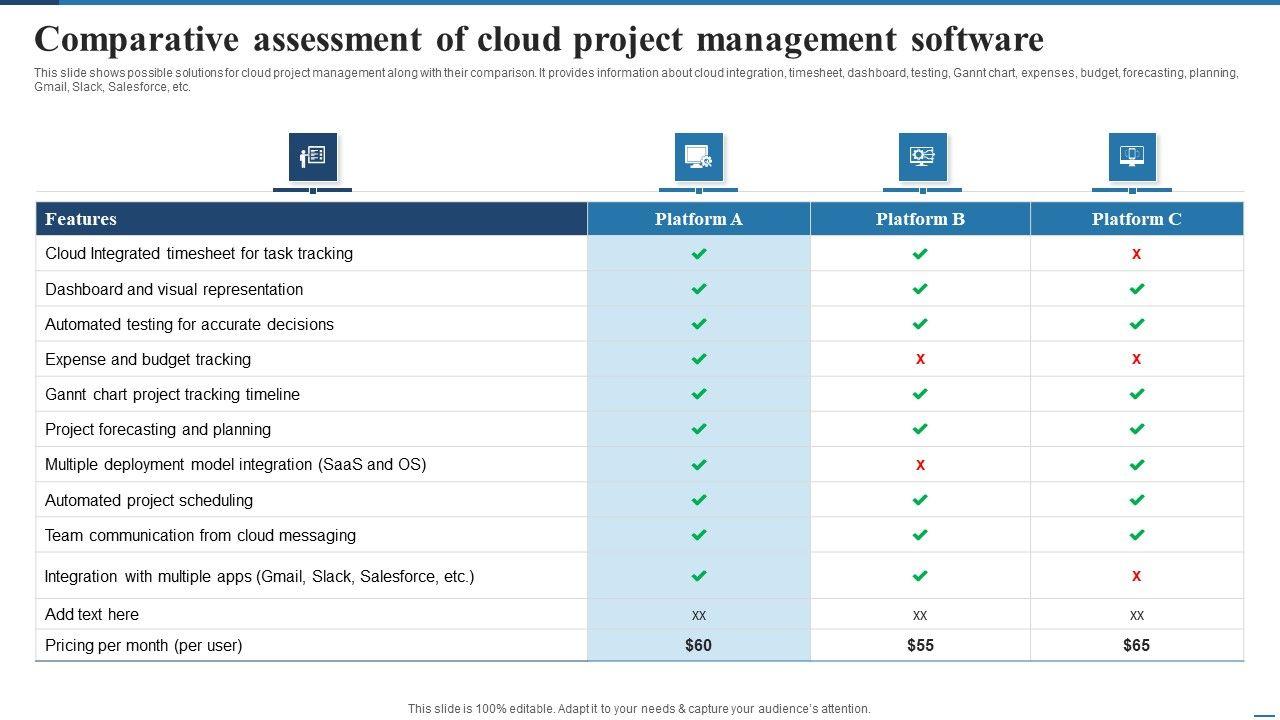1280x720 pixels.
Task: Select 'Integration with multiple apps' feature text
Action: (260, 576)
